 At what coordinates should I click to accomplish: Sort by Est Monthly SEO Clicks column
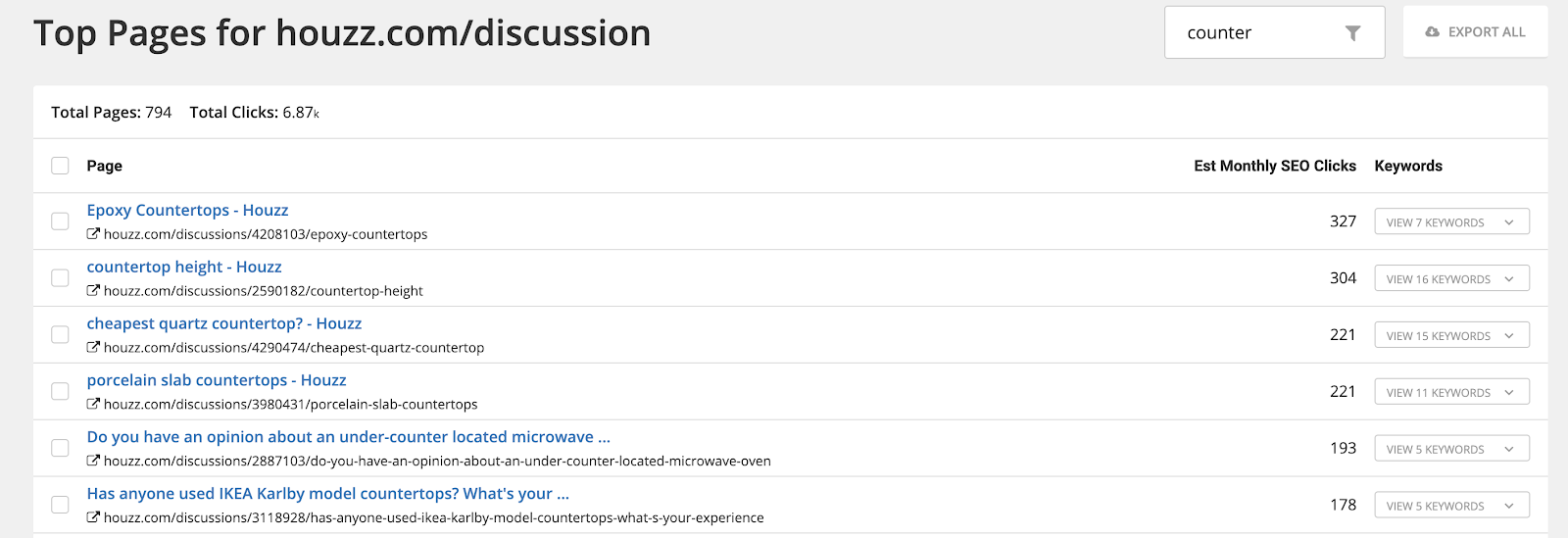[x=1274, y=166]
